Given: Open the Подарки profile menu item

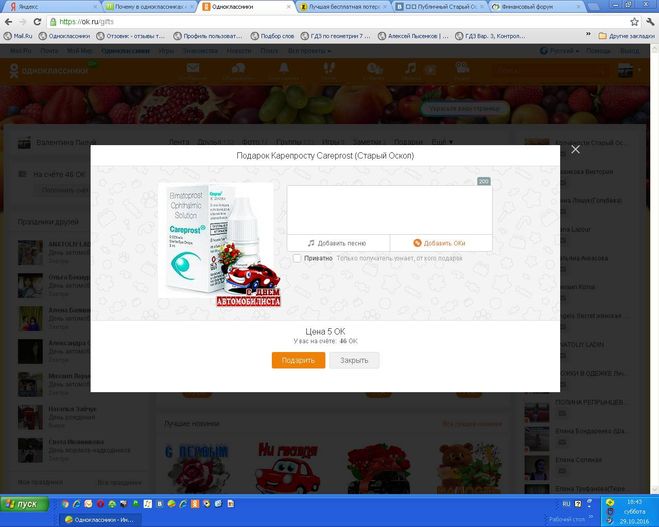Looking at the screenshot, I should 408,142.
